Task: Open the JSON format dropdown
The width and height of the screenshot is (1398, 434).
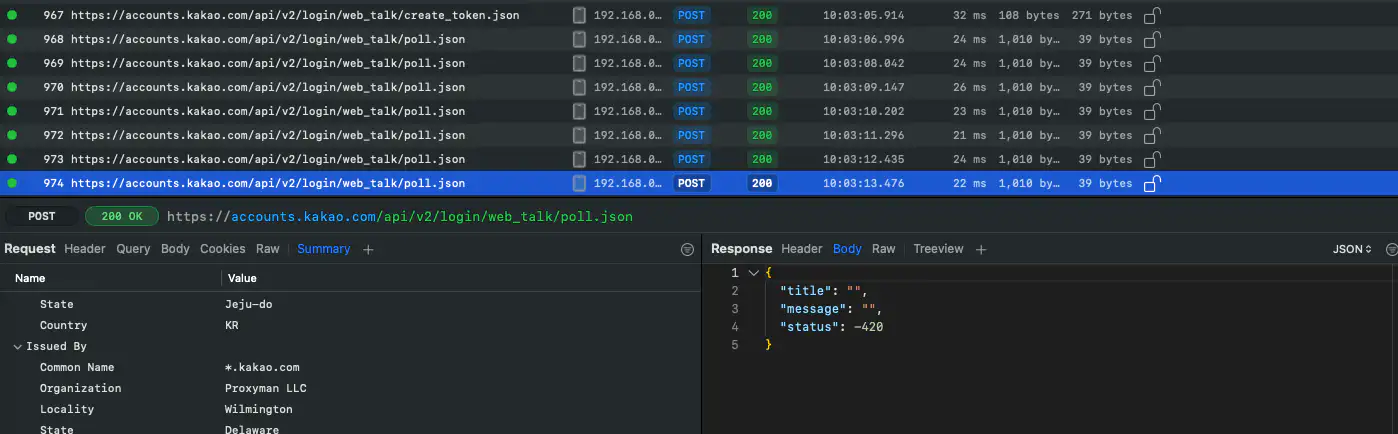Action: pos(1352,249)
